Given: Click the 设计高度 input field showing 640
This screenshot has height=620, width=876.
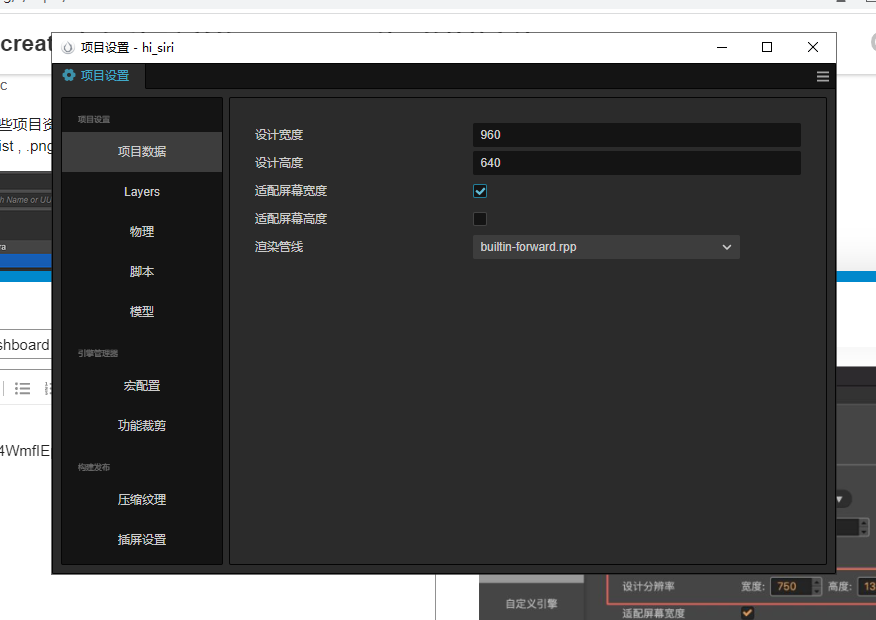Looking at the screenshot, I should (x=636, y=163).
